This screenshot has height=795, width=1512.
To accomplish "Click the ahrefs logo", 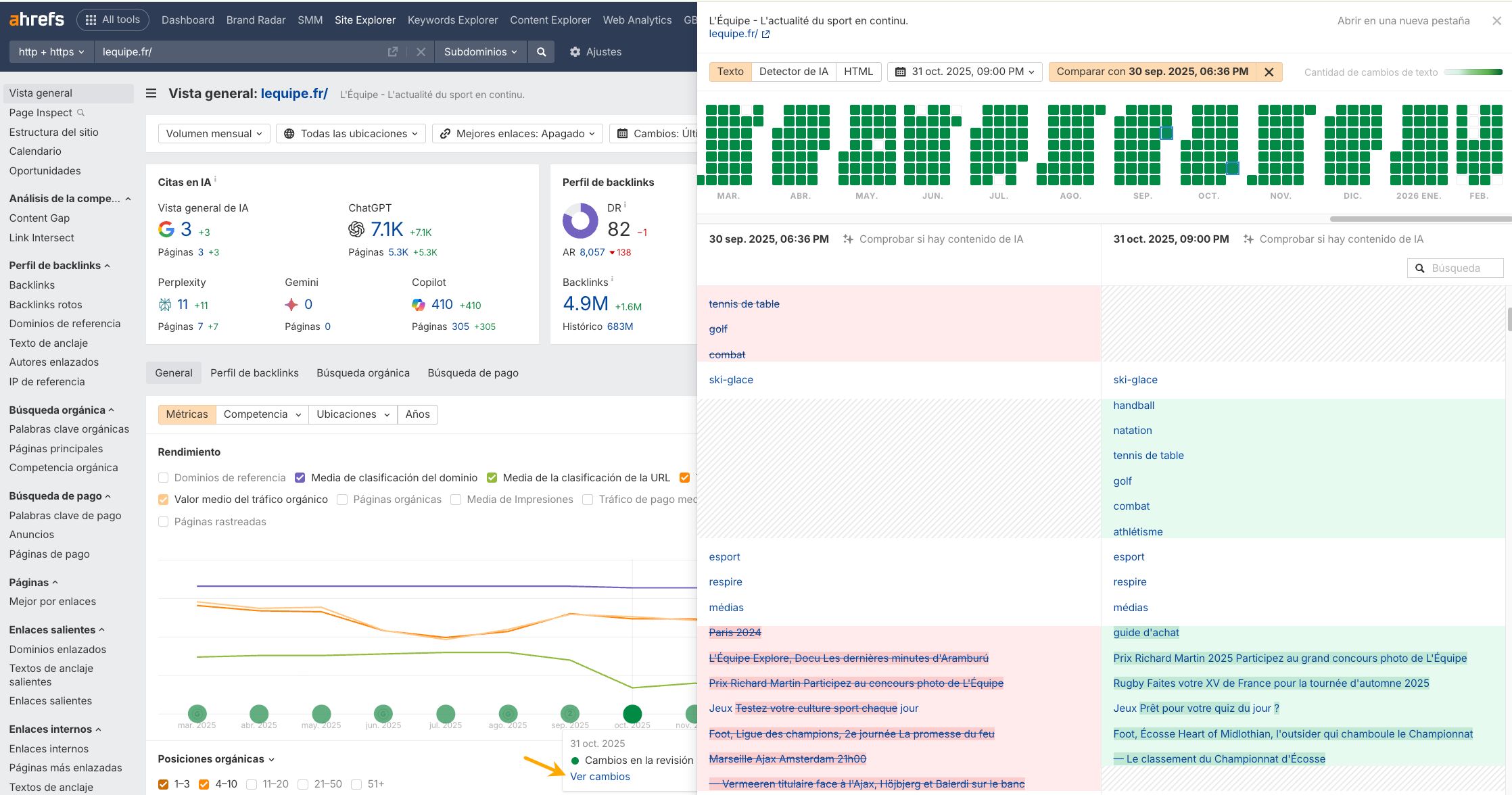I will [37, 20].
